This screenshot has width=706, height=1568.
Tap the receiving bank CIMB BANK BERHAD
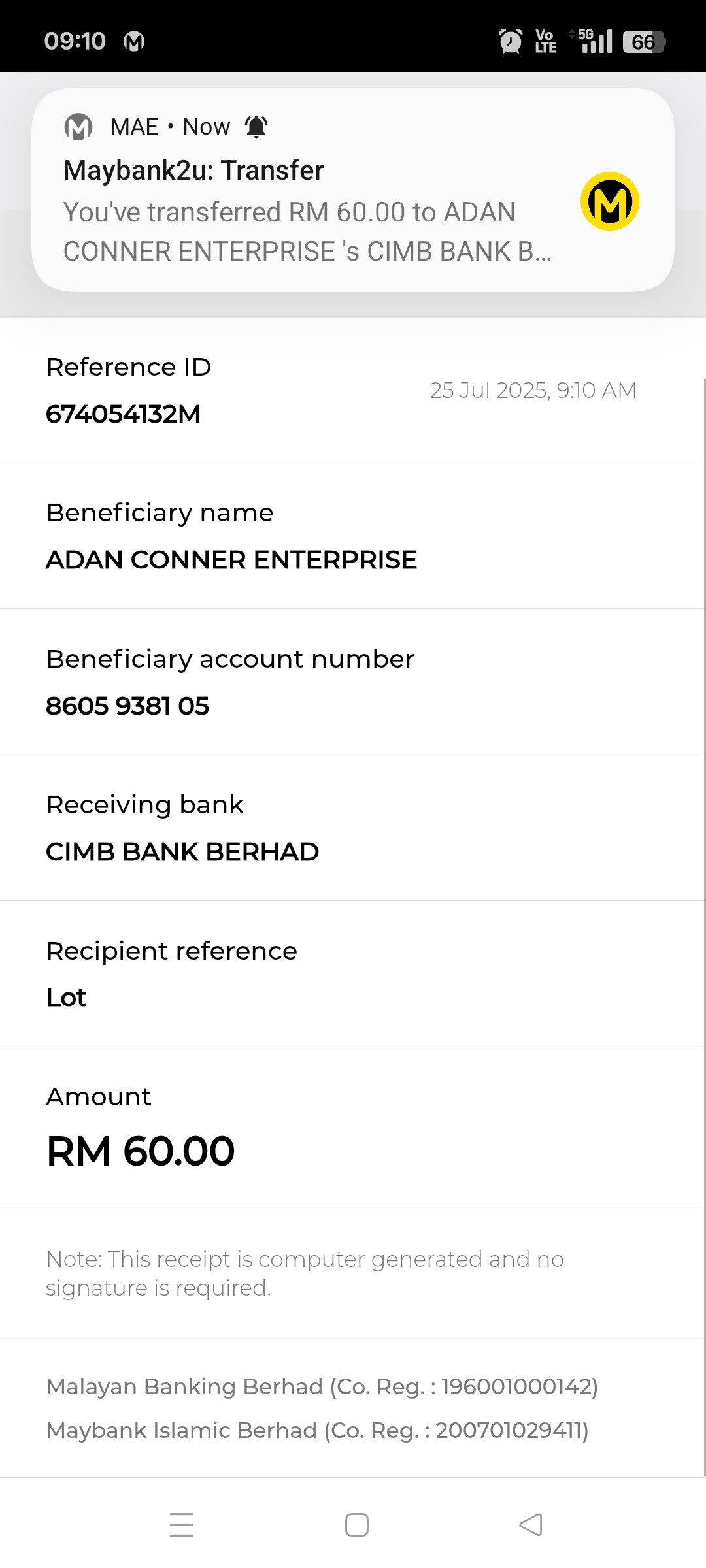click(x=182, y=852)
